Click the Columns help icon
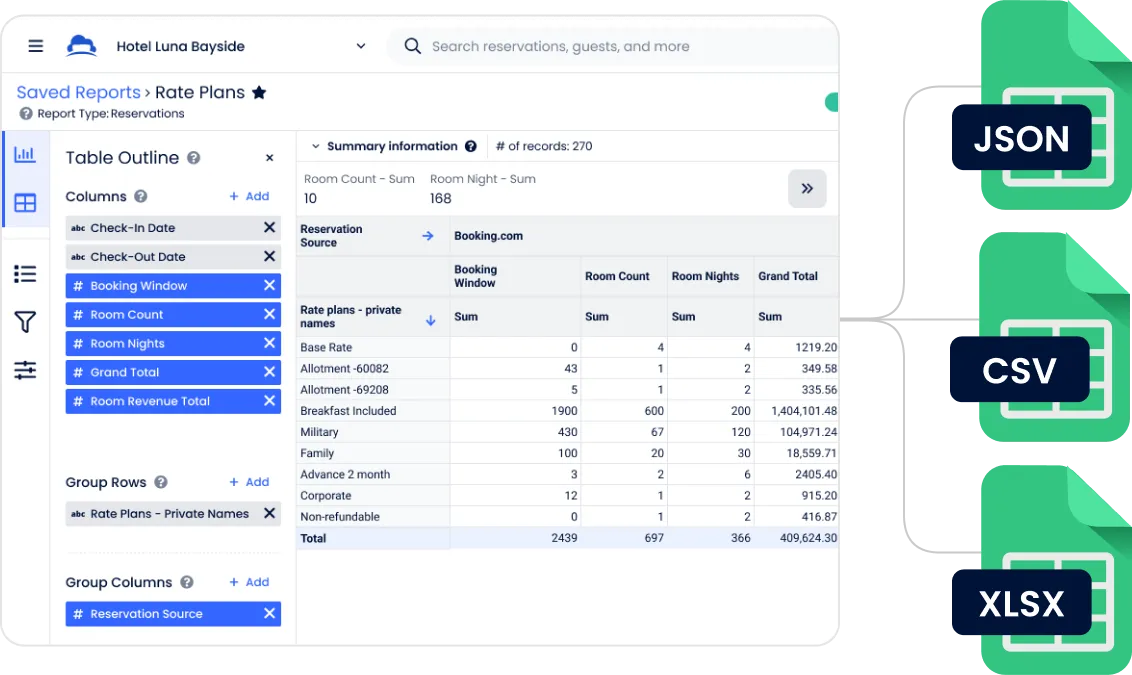The image size is (1132, 675). click(141, 196)
